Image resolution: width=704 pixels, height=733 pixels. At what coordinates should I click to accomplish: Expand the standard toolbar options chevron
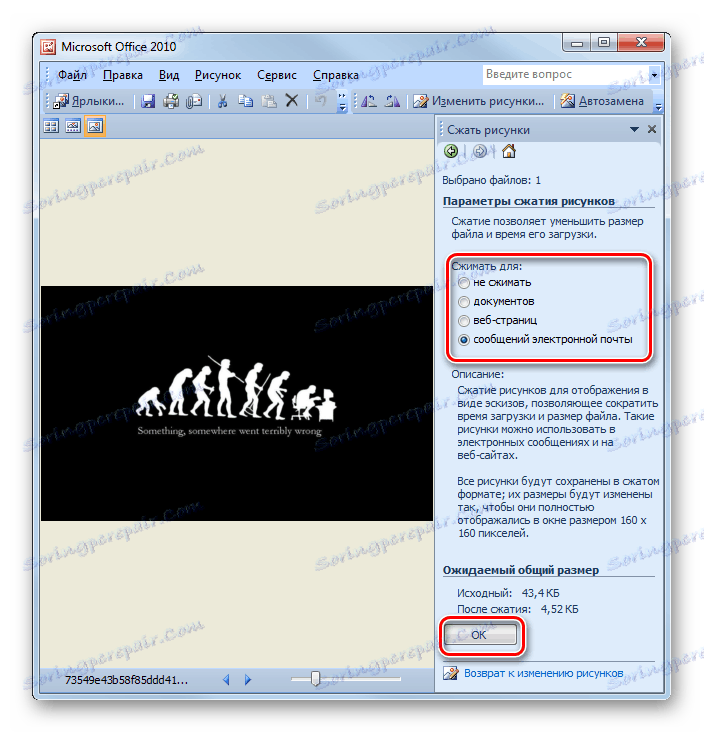[342, 101]
